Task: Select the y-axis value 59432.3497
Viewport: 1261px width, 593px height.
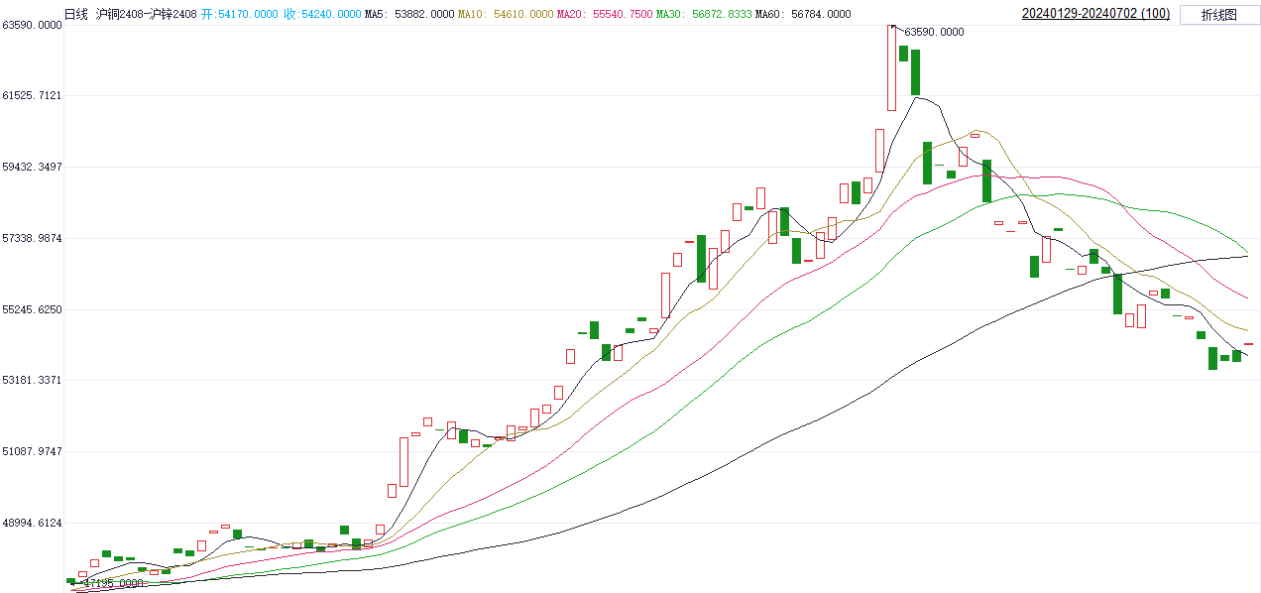Action: (x=33, y=167)
